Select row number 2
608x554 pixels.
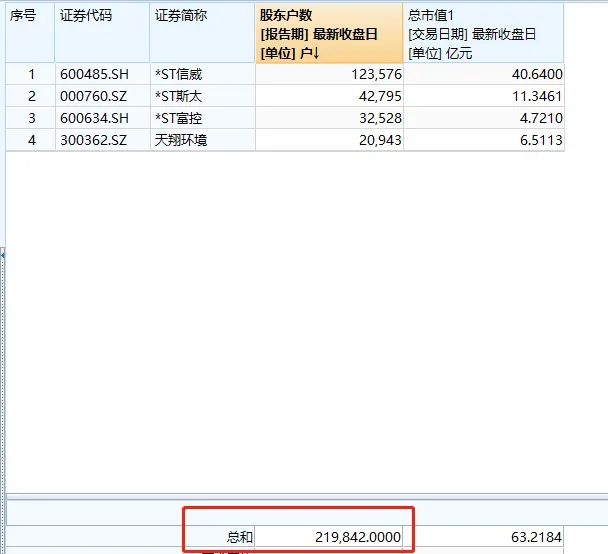click(32, 96)
